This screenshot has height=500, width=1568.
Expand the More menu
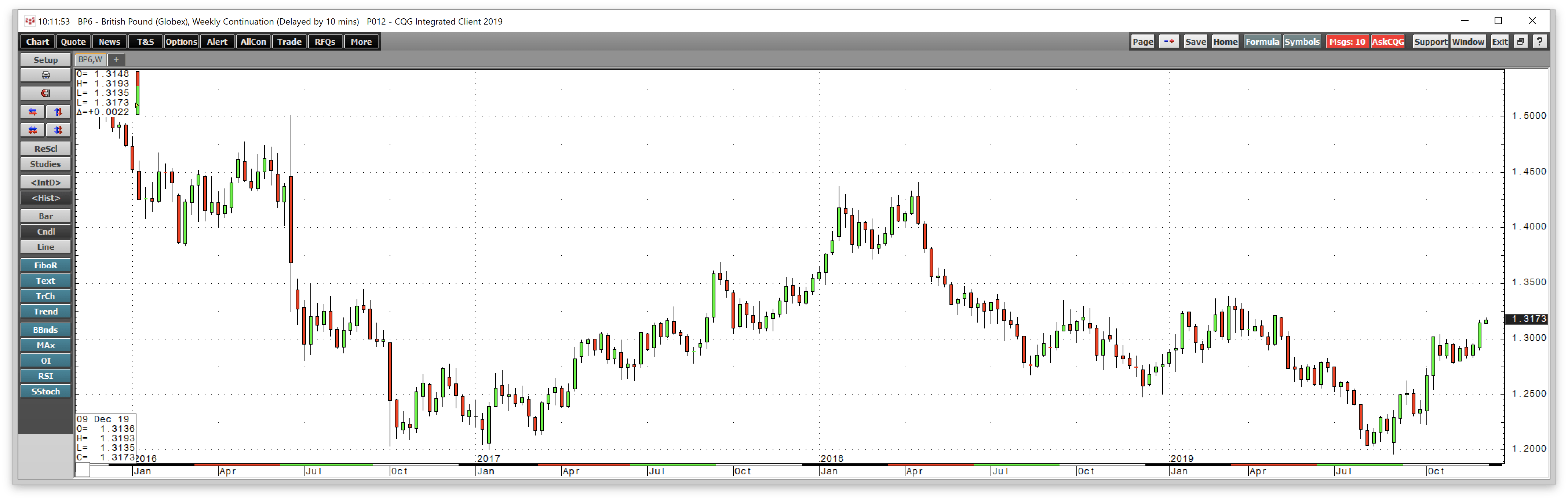pyautogui.click(x=361, y=41)
